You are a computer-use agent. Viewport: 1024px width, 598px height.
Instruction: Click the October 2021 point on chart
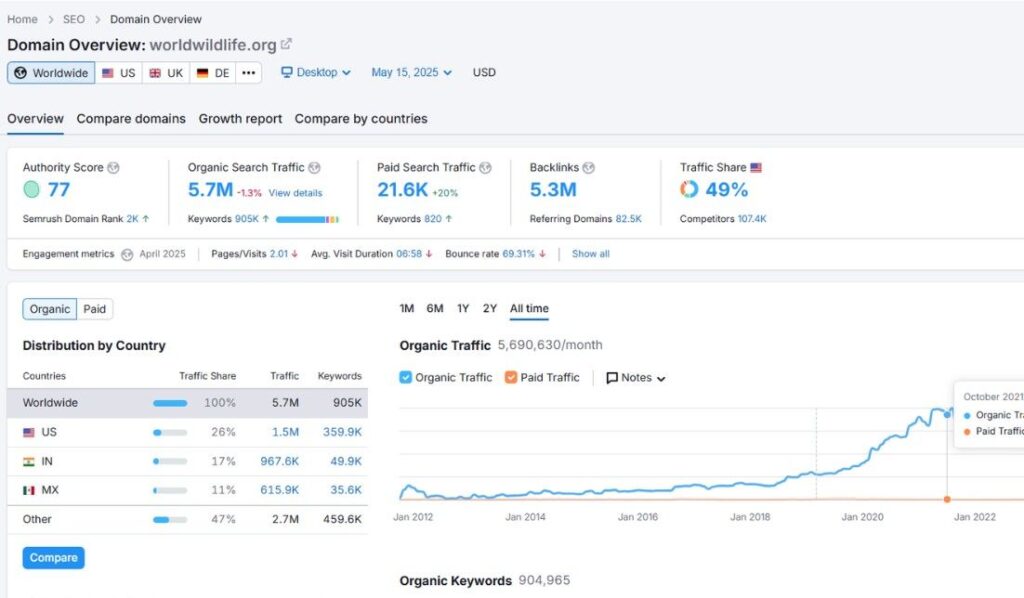coord(947,415)
